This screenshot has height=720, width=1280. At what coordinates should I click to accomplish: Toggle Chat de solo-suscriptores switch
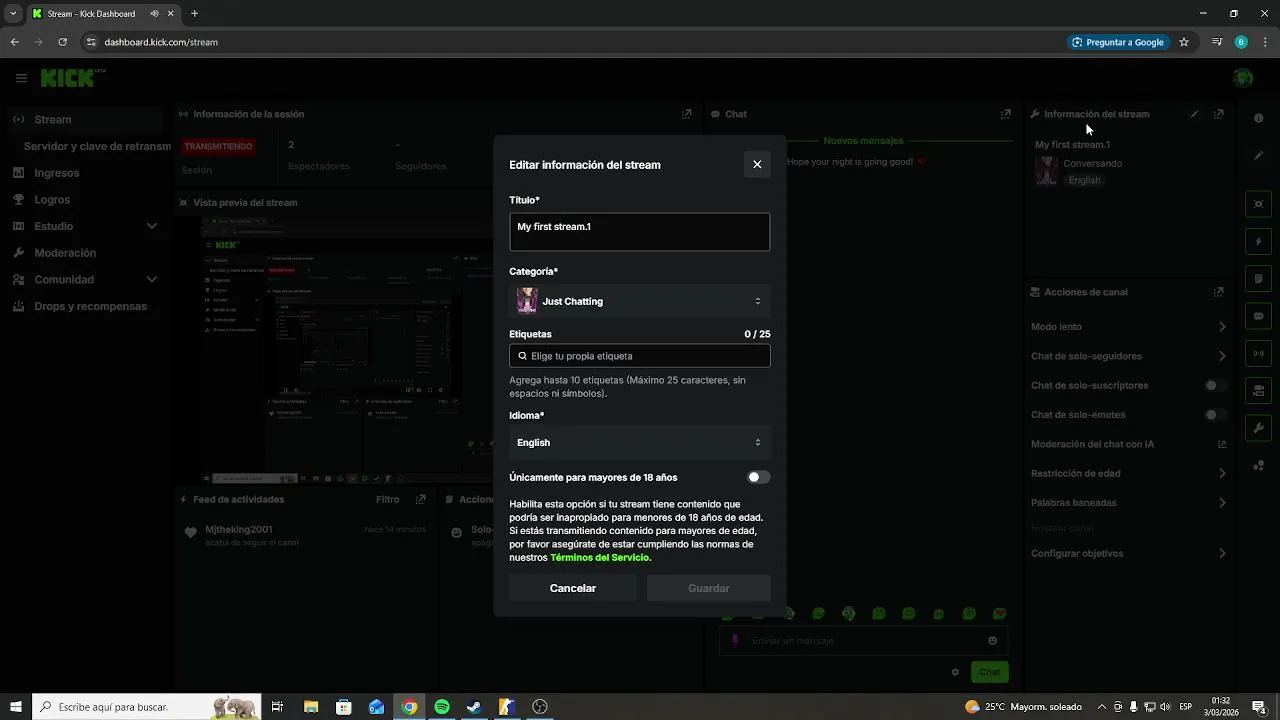tap(1215, 385)
